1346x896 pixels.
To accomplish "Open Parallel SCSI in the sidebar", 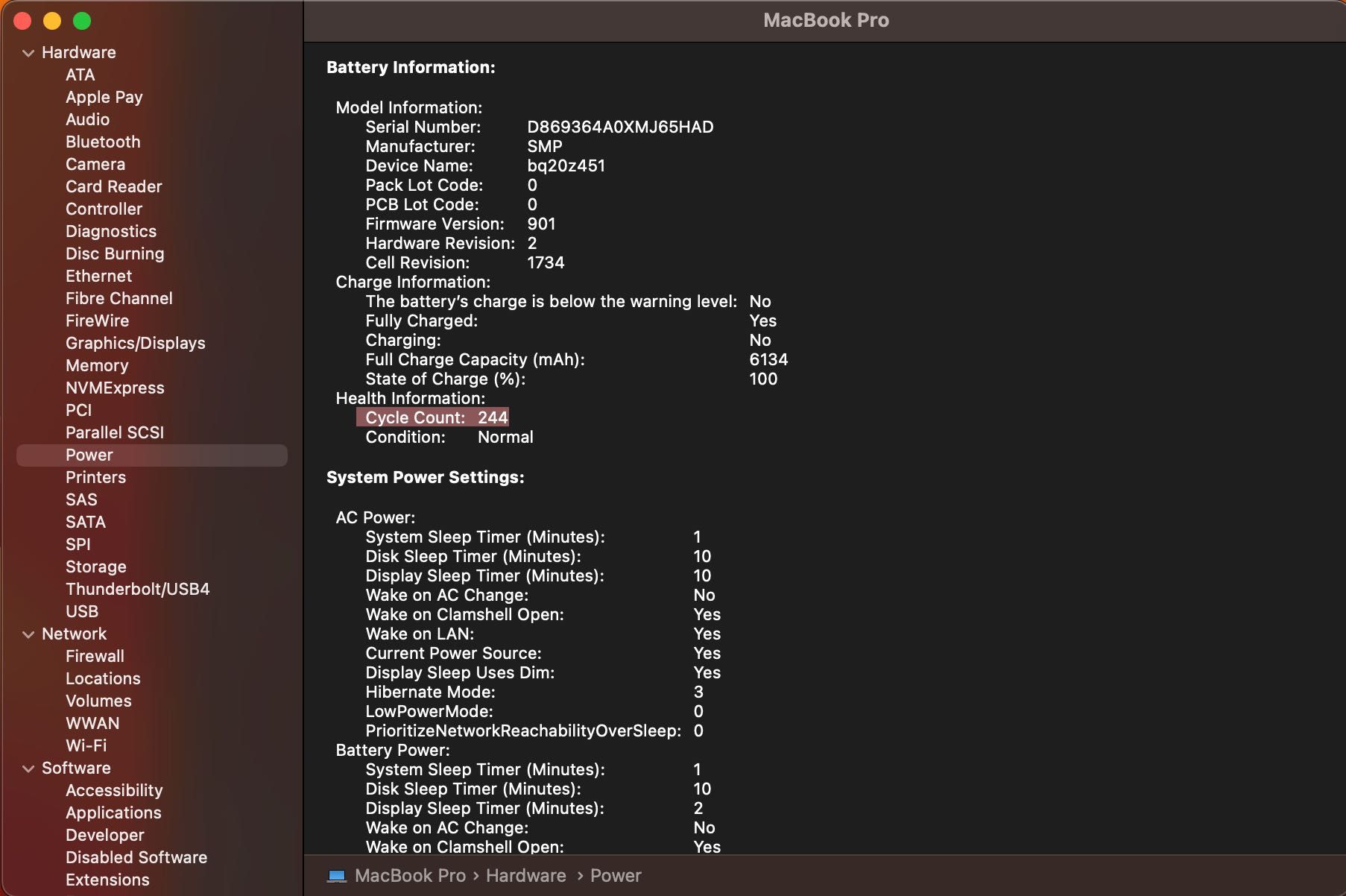I will (114, 432).
